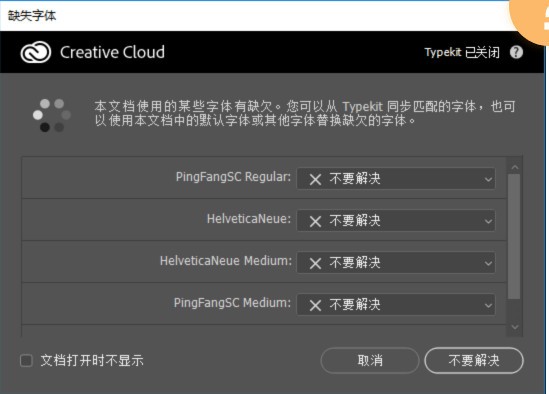The width and height of the screenshot is (549, 394).
Task: Open help via question mark icon
Action: tap(516, 53)
